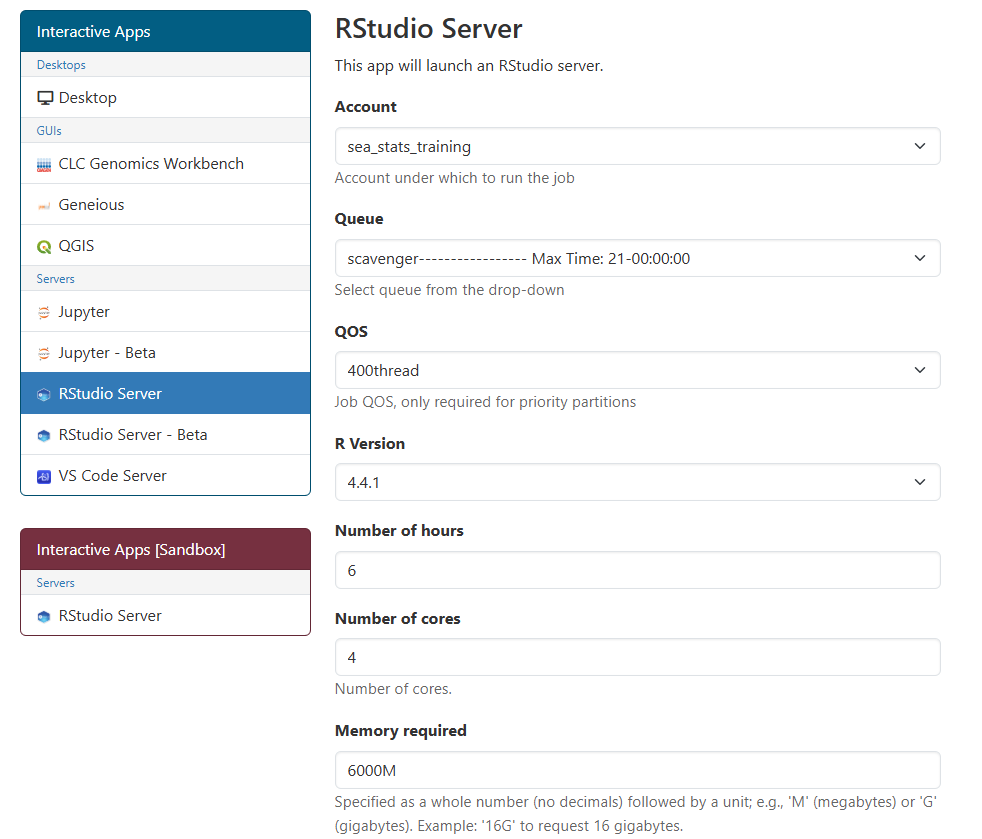The width and height of the screenshot is (982, 839).
Task: Click the Account dropdown chevron arrow
Action: (919, 147)
